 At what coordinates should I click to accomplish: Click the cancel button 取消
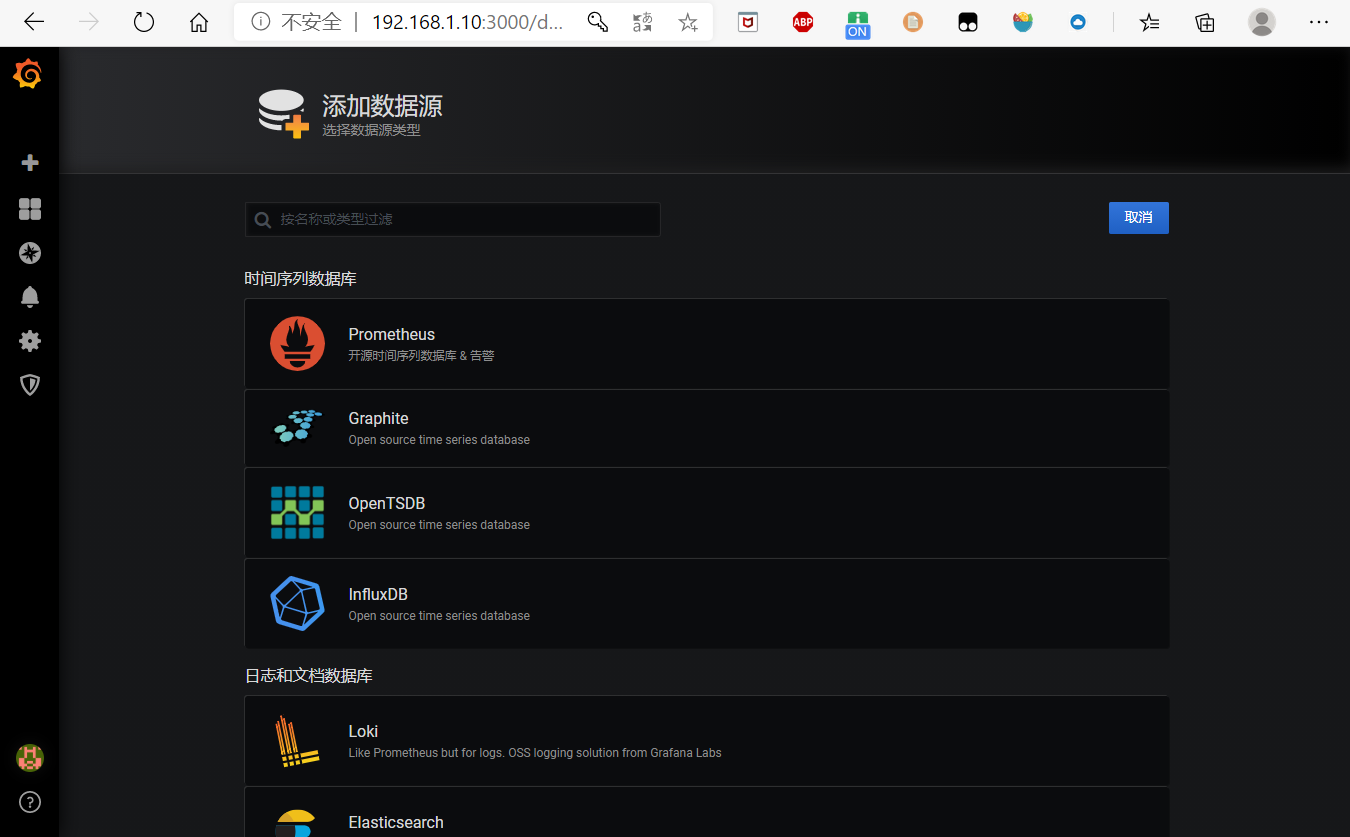pos(1138,218)
